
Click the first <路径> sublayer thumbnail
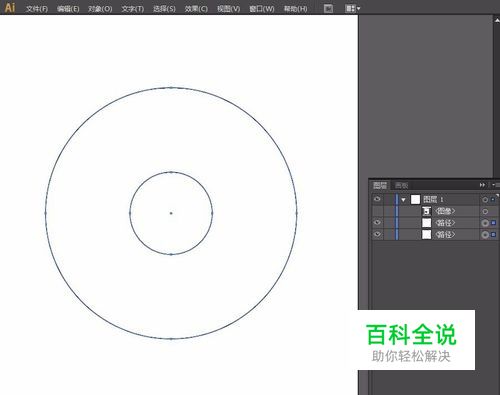(426, 223)
